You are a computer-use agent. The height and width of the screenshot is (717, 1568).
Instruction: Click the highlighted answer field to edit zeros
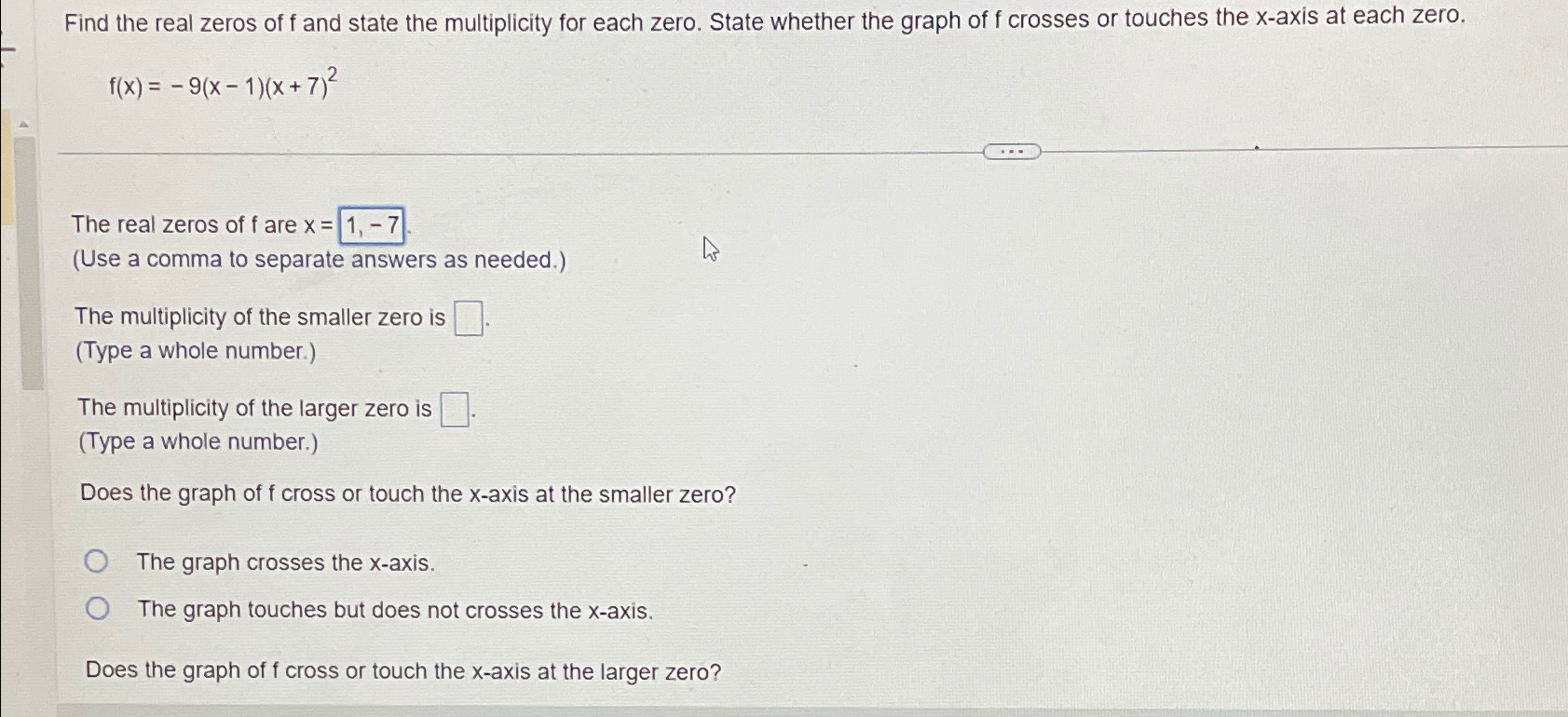click(x=372, y=225)
